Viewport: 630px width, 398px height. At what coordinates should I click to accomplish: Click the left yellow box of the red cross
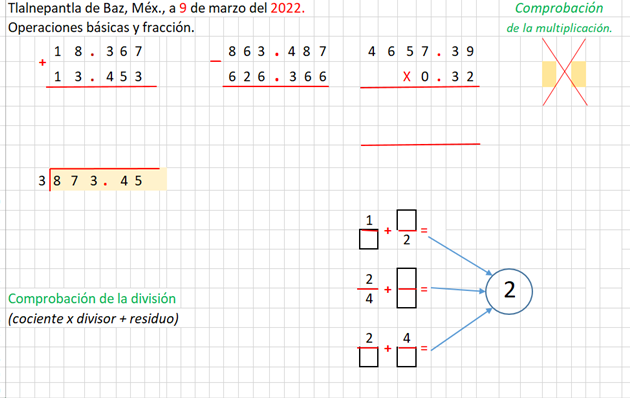click(549, 74)
